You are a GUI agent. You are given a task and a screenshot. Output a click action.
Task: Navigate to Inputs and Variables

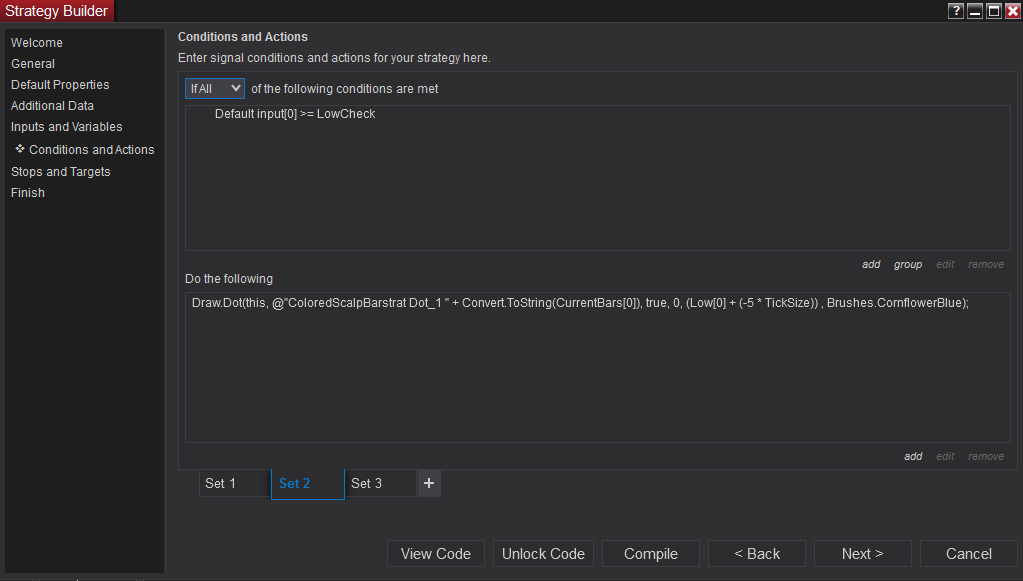pos(67,127)
